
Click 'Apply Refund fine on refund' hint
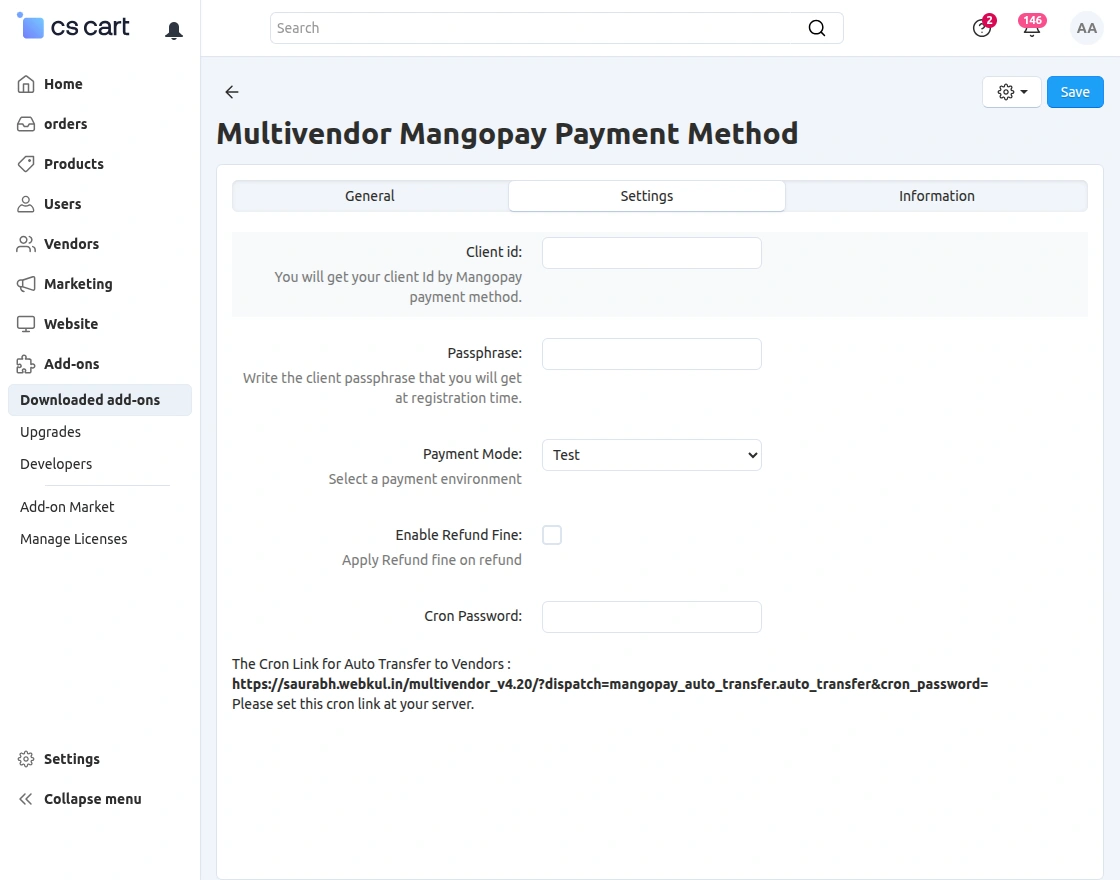pyautogui.click(x=431, y=560)
